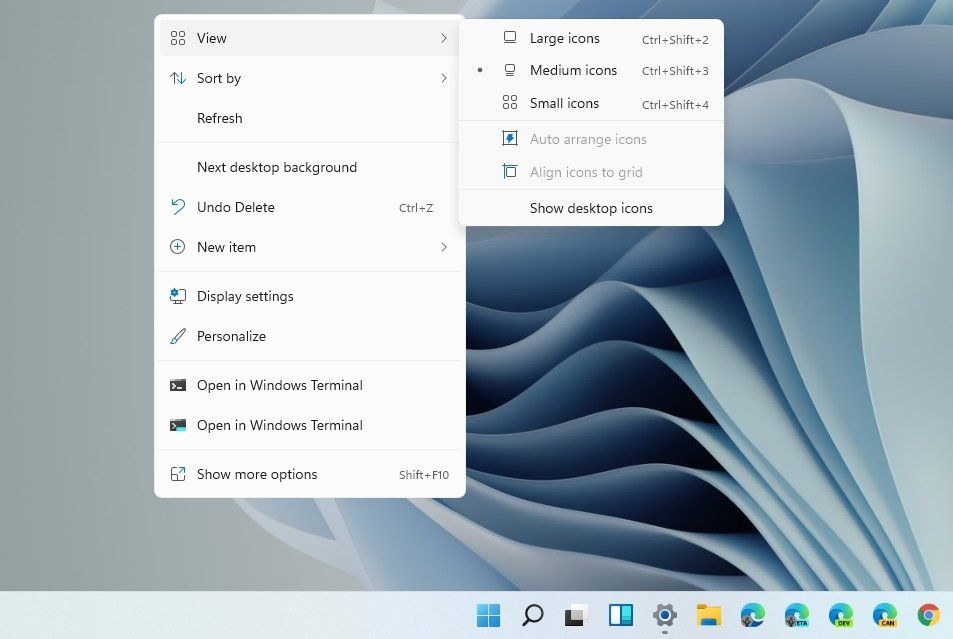This screenshot has width=953, height=639.
Task: Toggle Show desktop icons
Action: [591, 208]
